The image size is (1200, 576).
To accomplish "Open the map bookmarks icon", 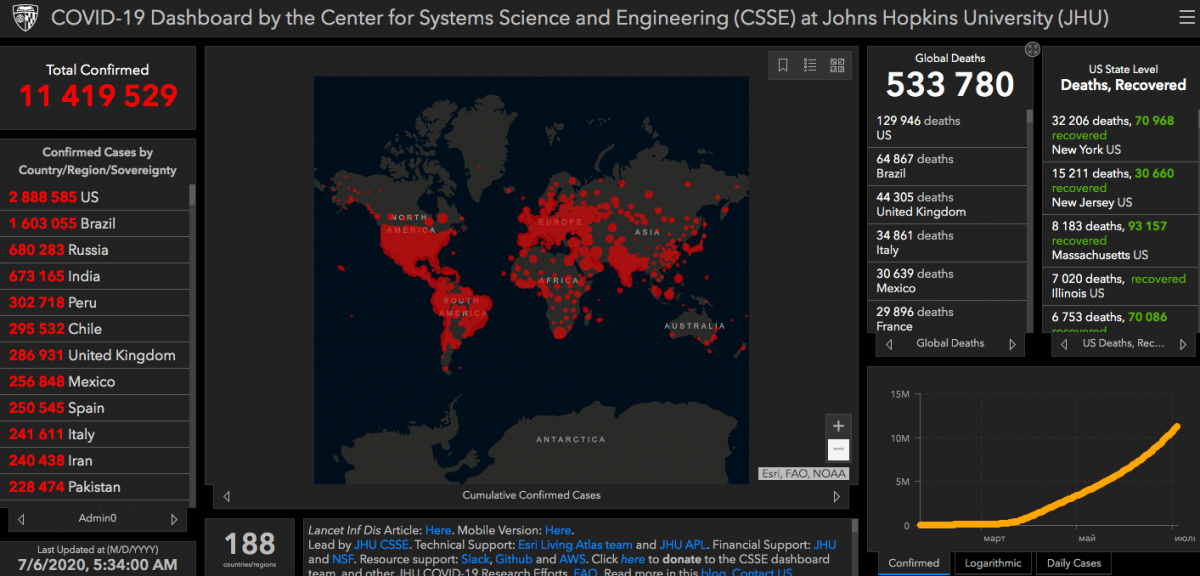I will click(783, 65).
